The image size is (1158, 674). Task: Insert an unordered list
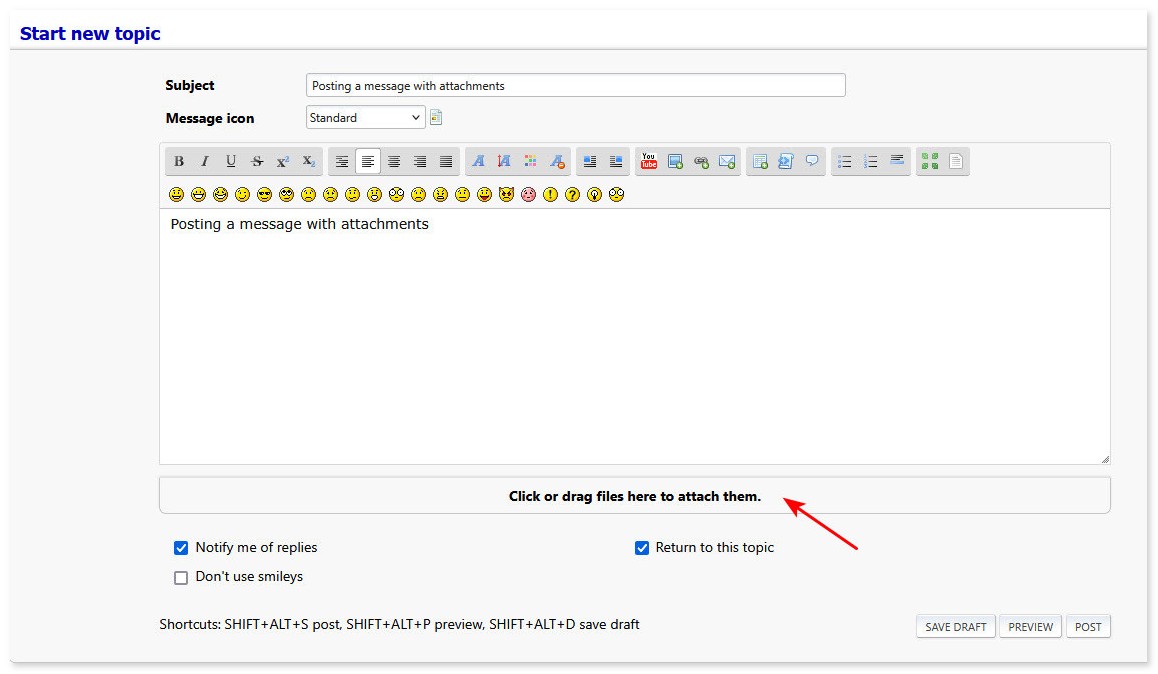click(844, 161)
